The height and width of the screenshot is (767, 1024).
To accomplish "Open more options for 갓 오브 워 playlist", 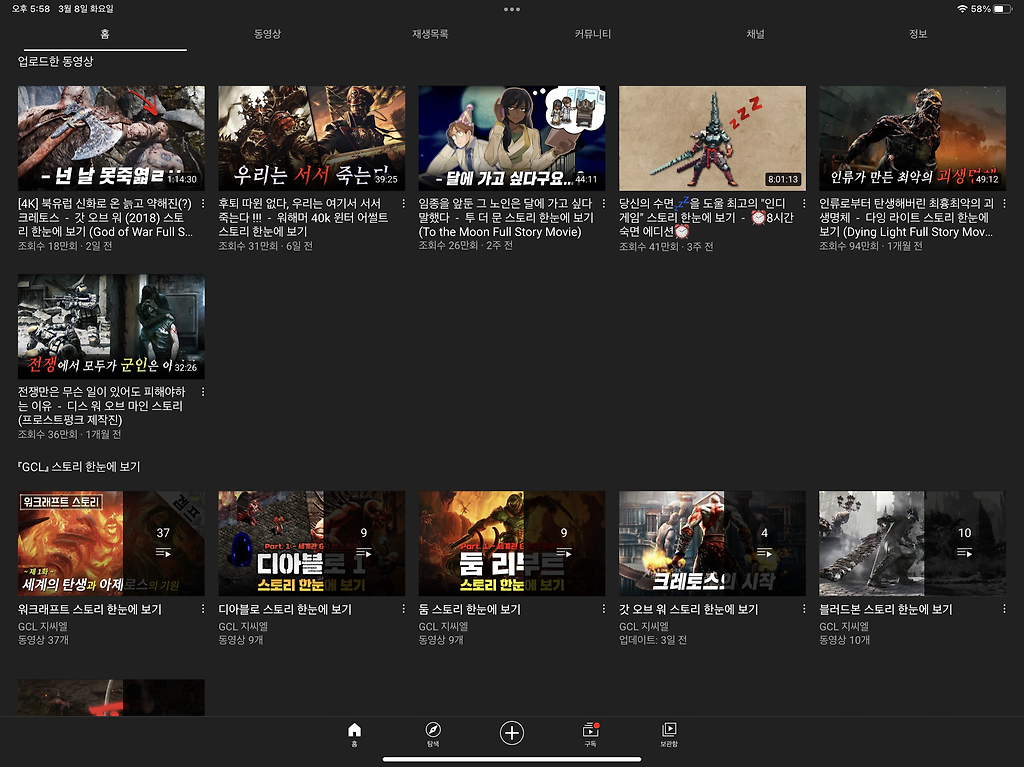I will tap(804, 609).
